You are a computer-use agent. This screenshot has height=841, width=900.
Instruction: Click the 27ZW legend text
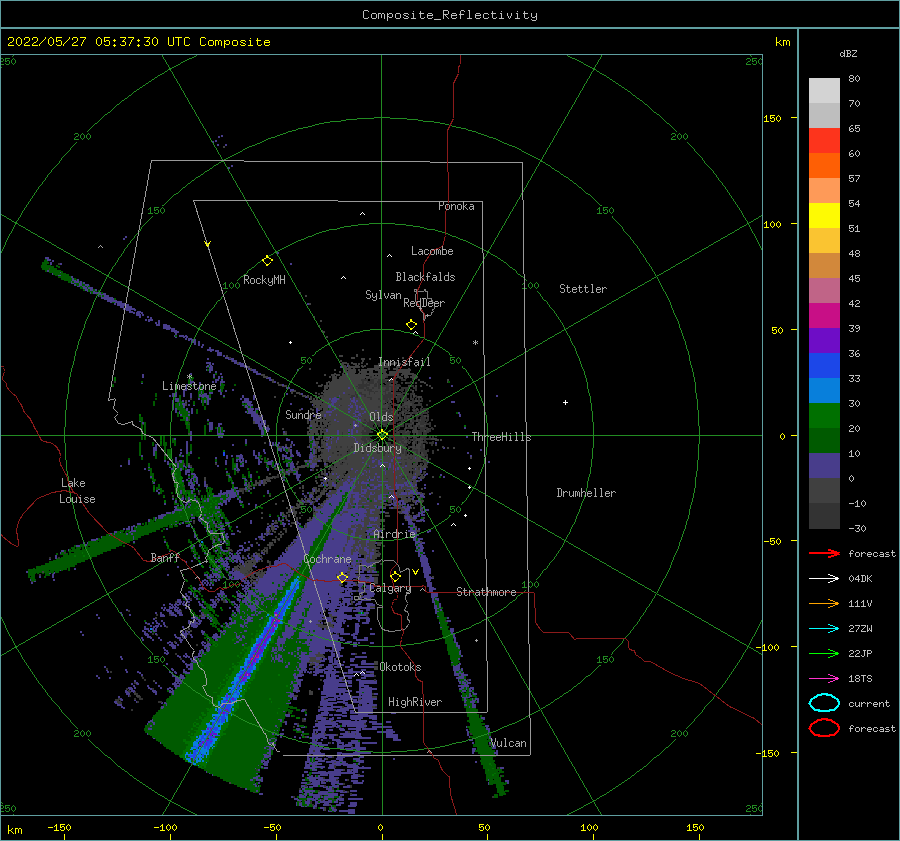point(860,629)
